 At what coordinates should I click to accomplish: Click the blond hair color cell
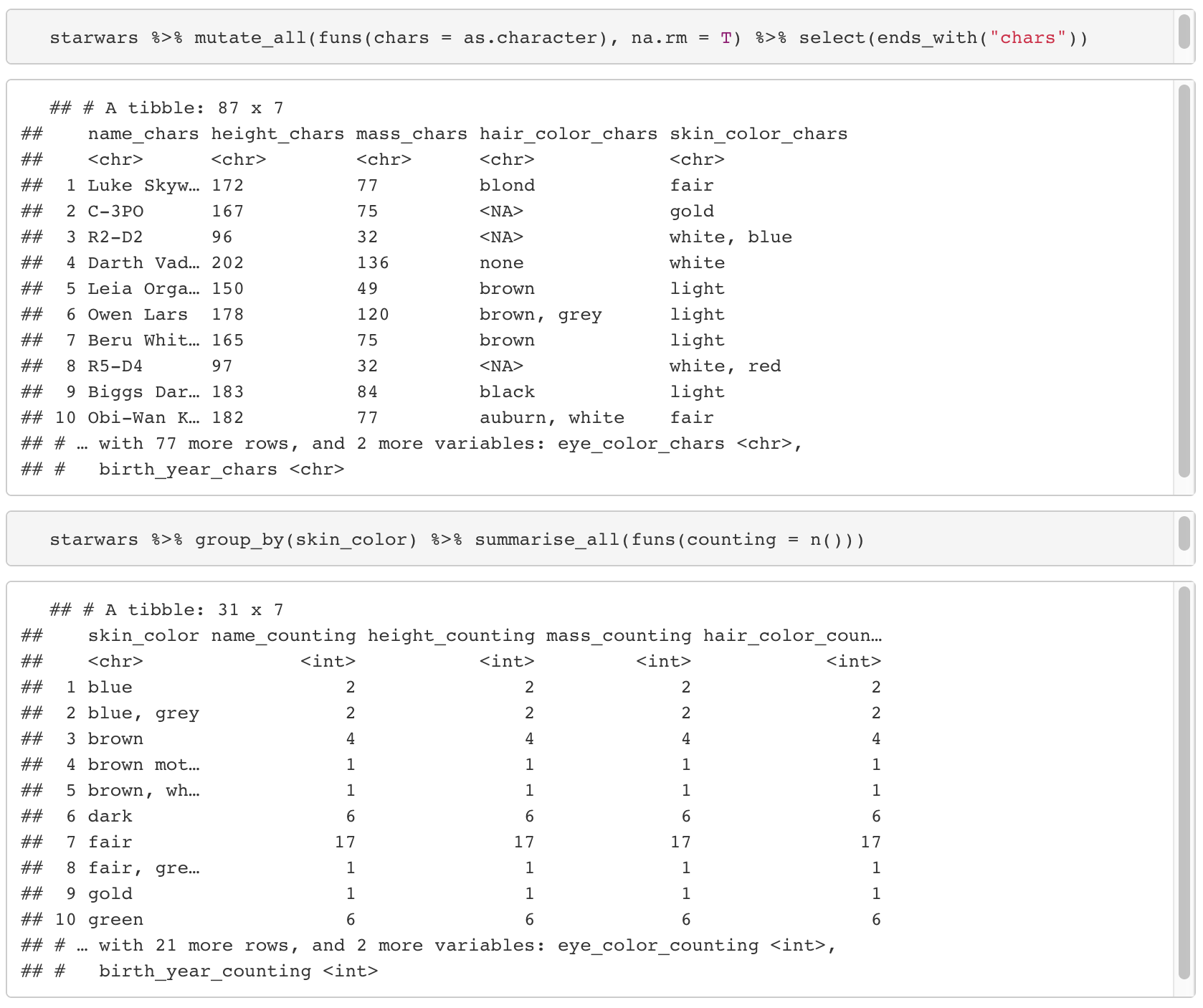pyautogui.click(x=507, y=186)
